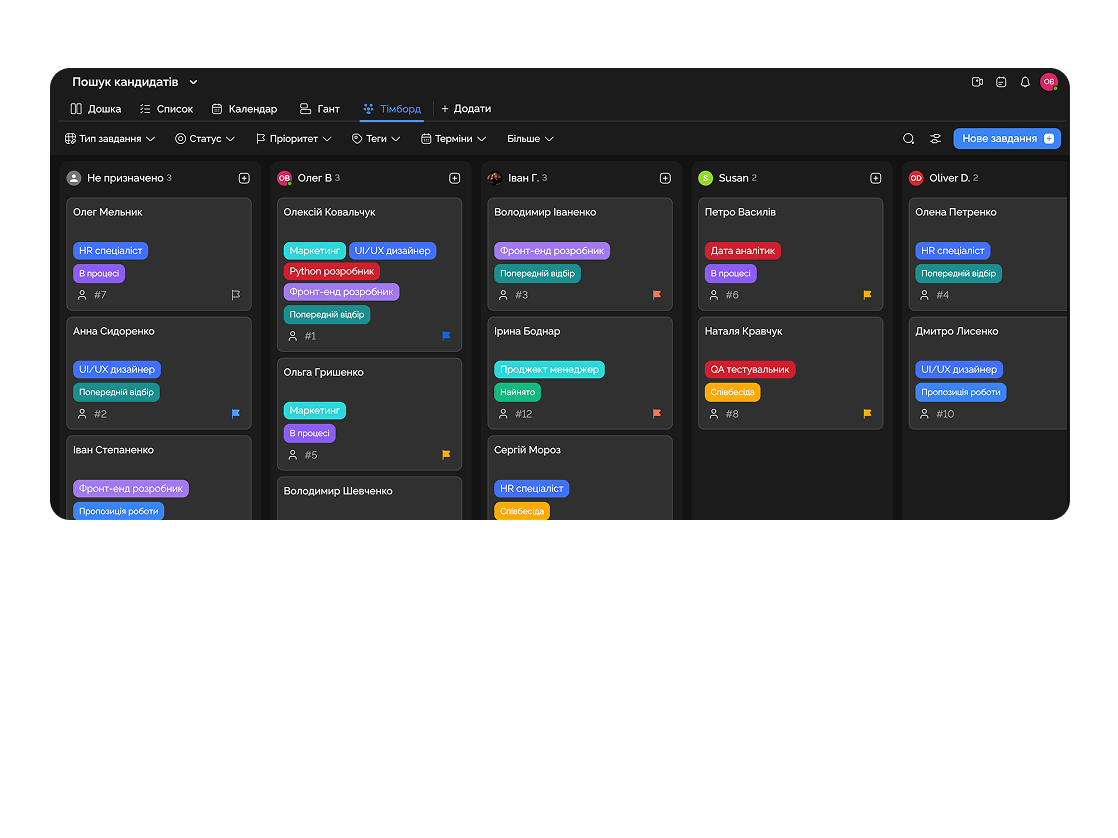Click the video call camera icon
Image resolution: width=1118 pixels, height=838 pixels.
coord(977,82)
